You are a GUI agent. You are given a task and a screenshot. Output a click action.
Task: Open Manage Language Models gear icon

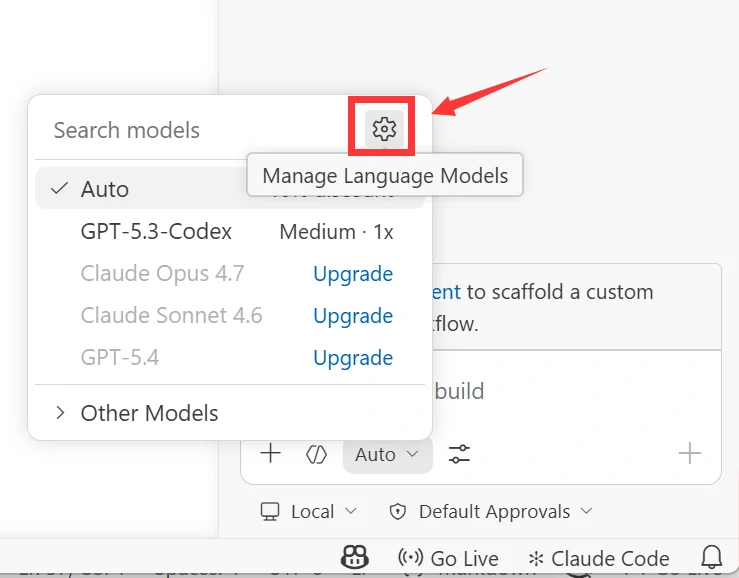point(384,129)
